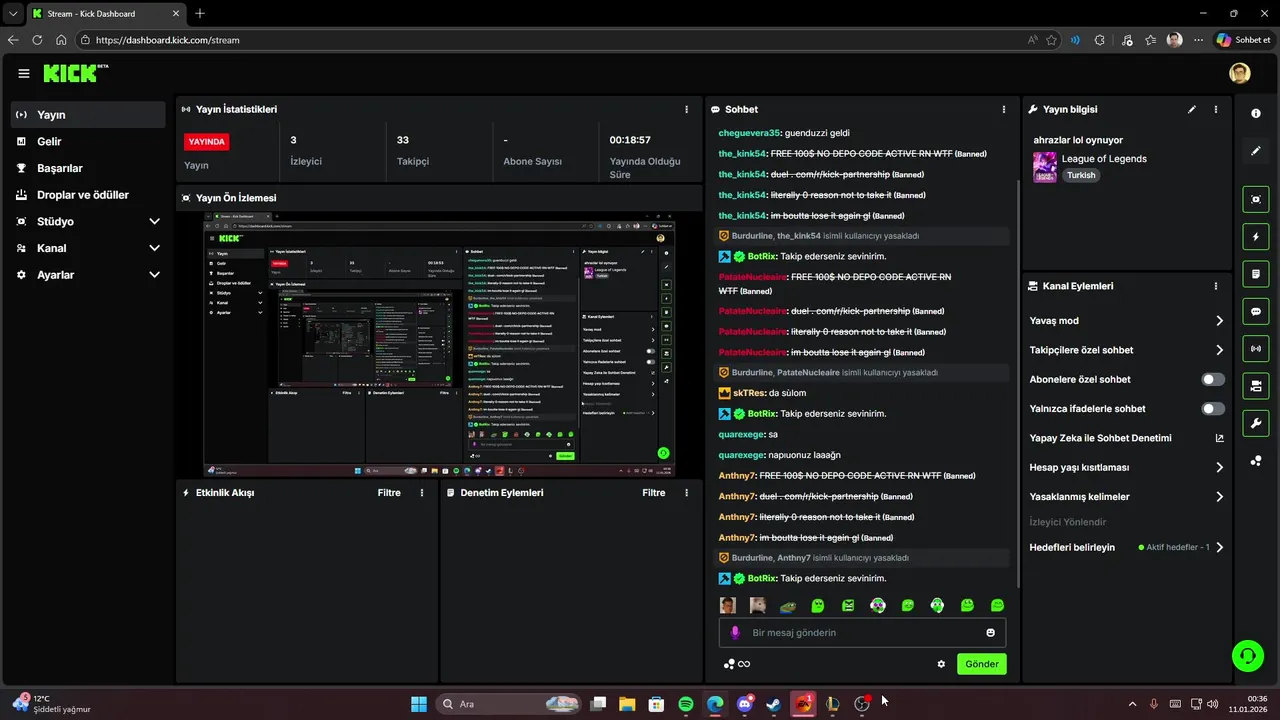Open Steam from the Windows taskbar
1280x720 pixels.
pyautogui.click(x=774, y=704)
